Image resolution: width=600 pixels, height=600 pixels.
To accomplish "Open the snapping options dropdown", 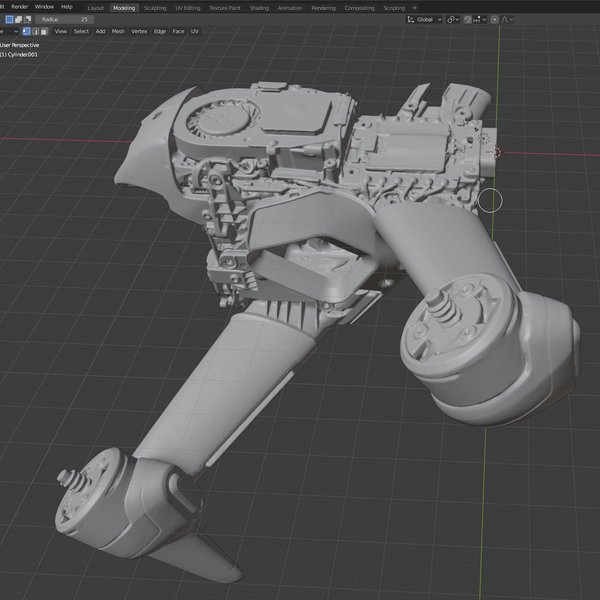I will point(480,20).
